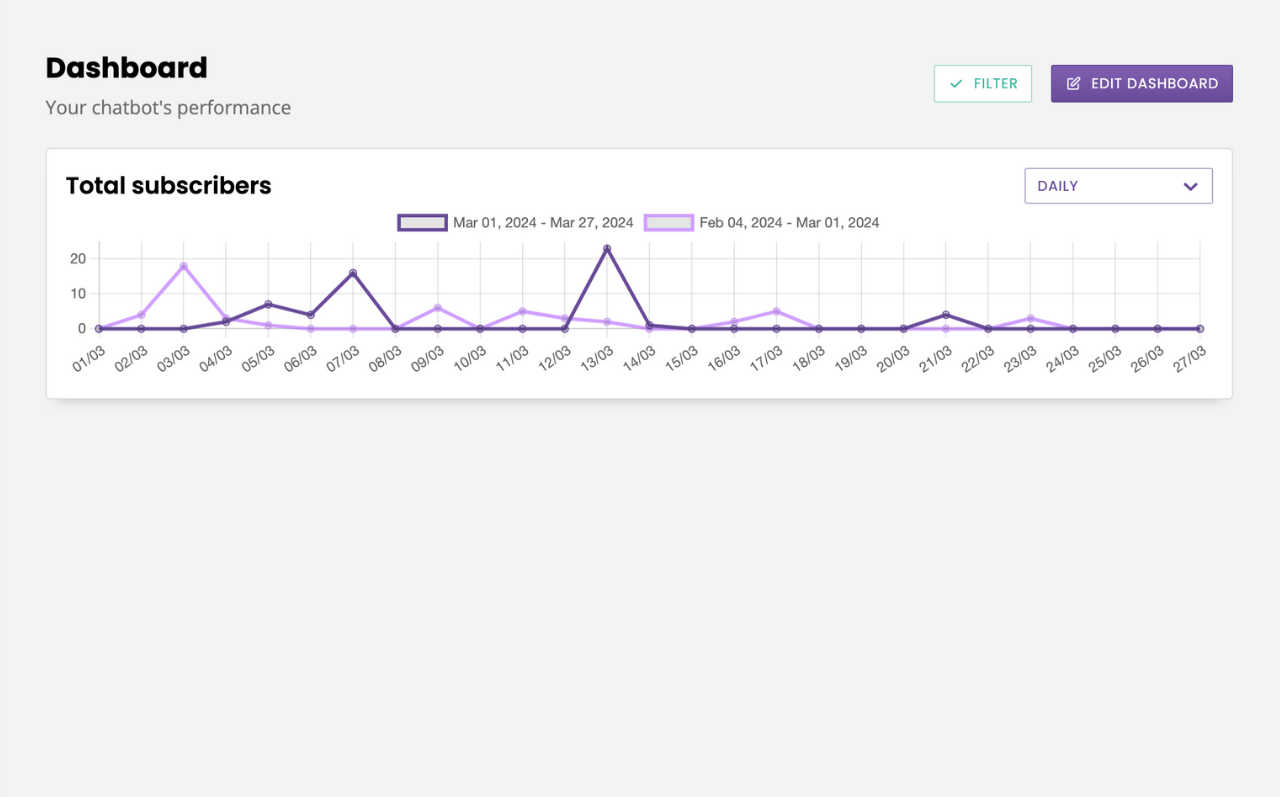Viewport: 1280px width, 797px height.
Task: Click 'Your chatbot's performance' subtitle
Action: 168,108
